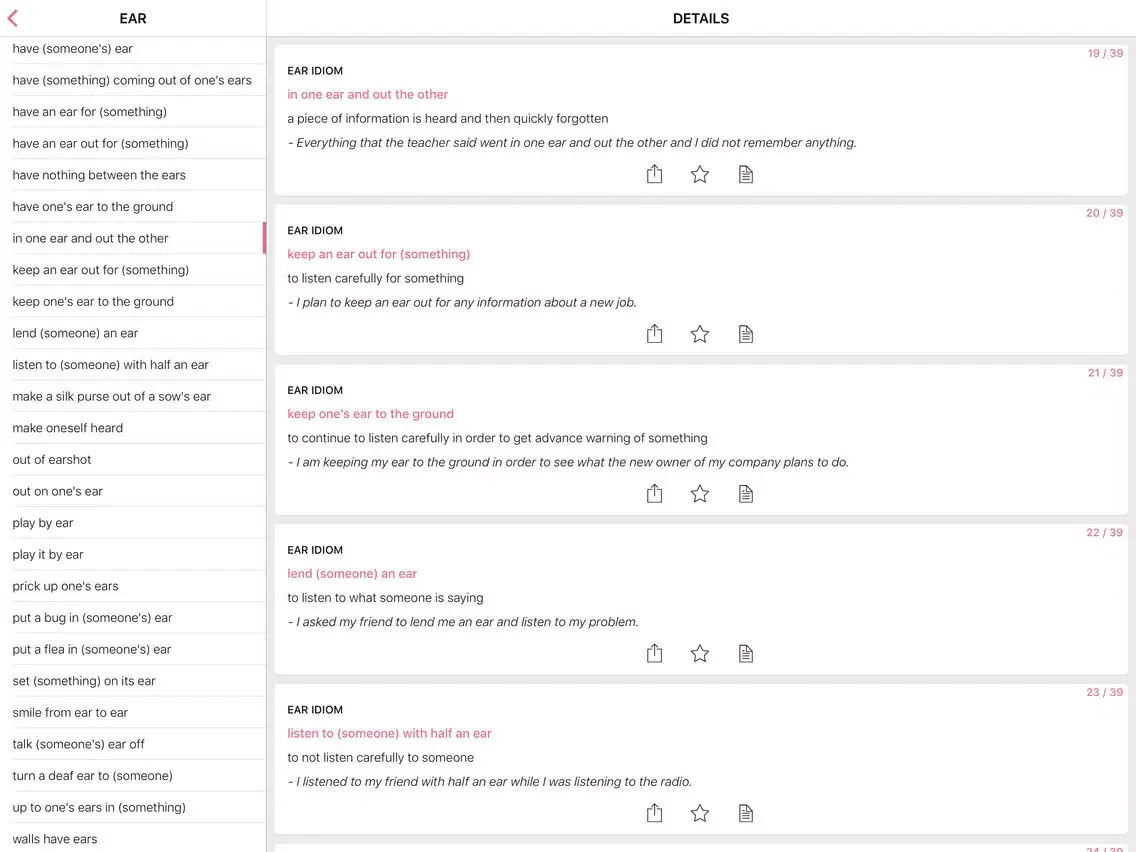1136x852 pixels.
Task: Select 'make a silk purse out of a sow's ear'
Action: 133,396
